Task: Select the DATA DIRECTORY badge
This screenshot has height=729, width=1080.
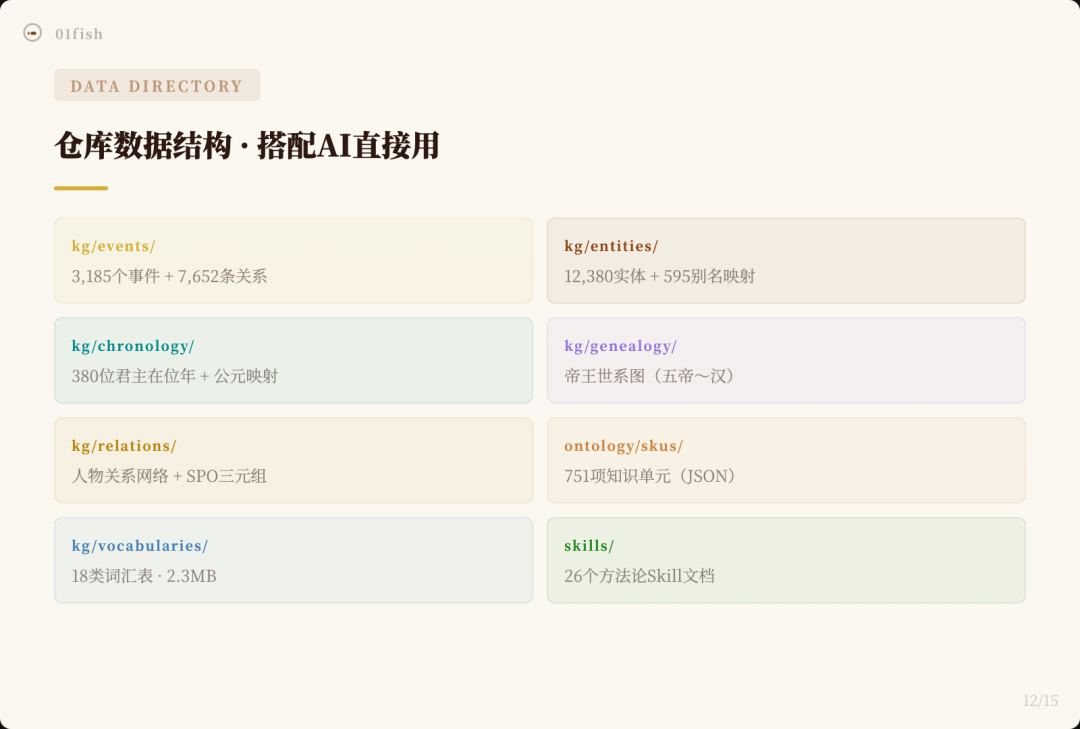Action: pos(157,86)
